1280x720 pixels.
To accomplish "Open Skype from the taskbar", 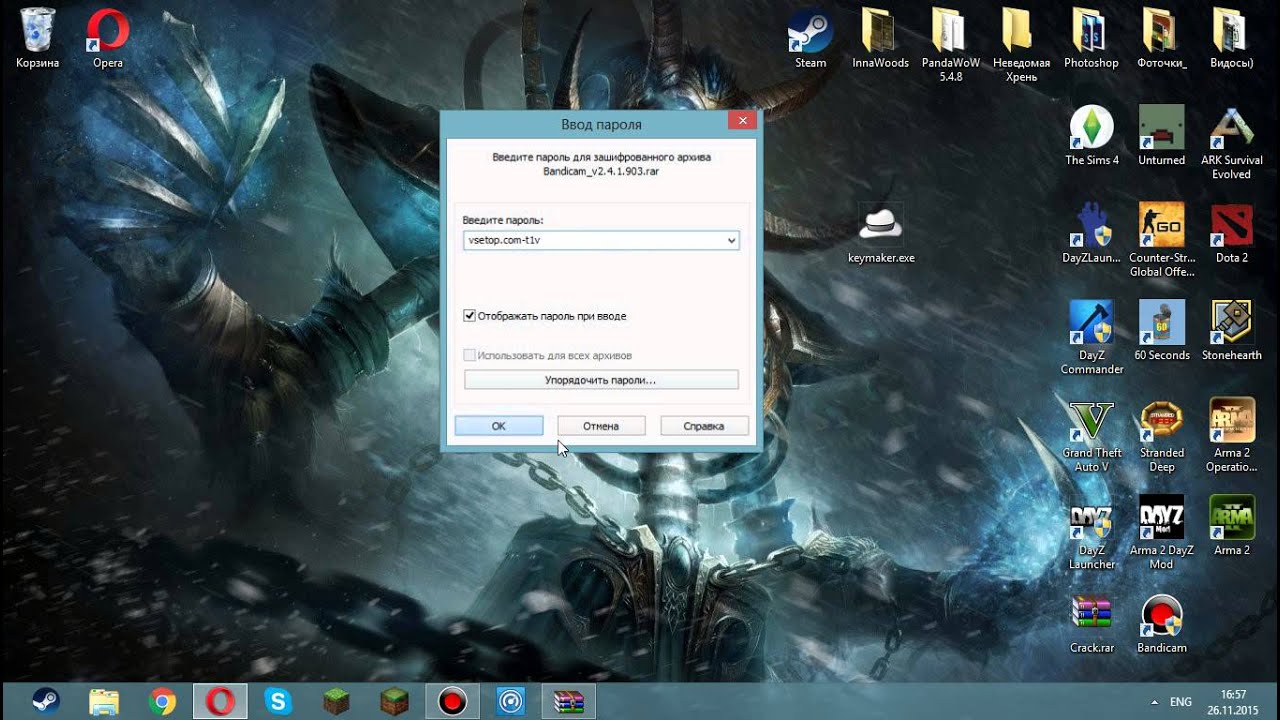I will click(278, 702).
